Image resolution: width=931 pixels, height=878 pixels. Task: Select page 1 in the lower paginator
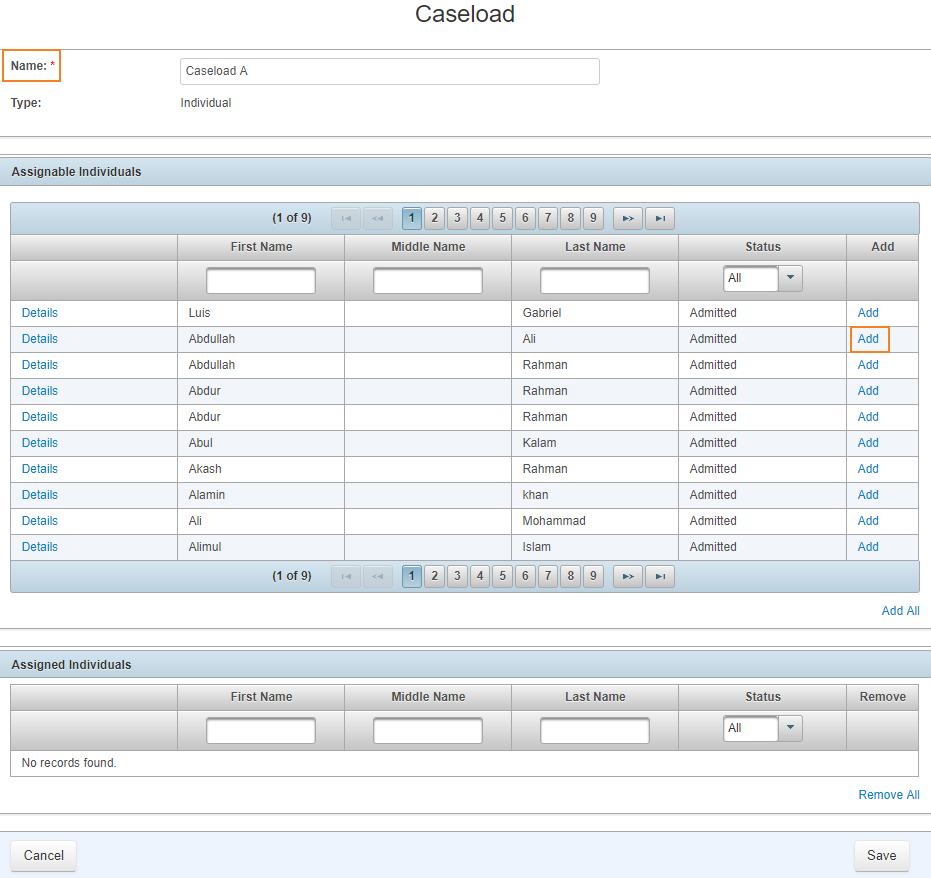click(x=412, y=576)
